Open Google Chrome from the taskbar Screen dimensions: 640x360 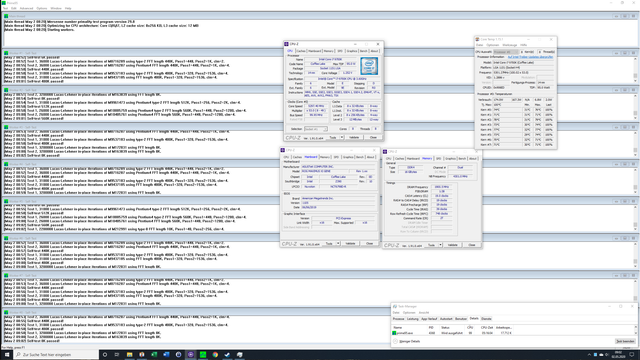(215, 355)
